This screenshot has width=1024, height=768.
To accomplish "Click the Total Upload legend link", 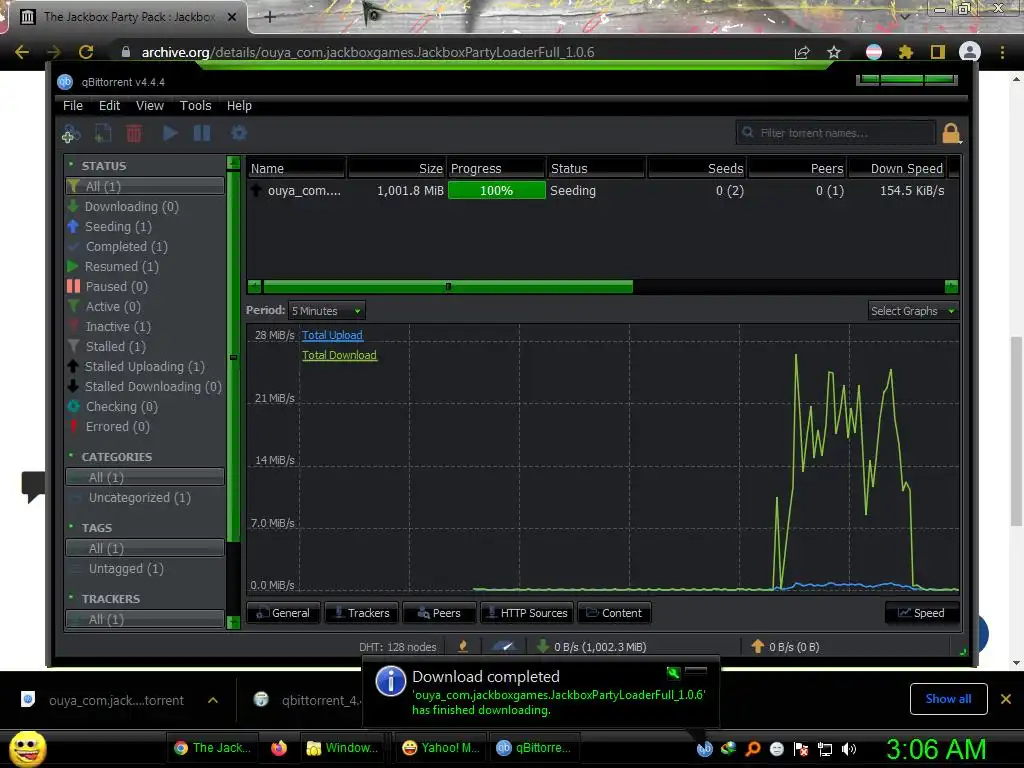I will [332, 335].
